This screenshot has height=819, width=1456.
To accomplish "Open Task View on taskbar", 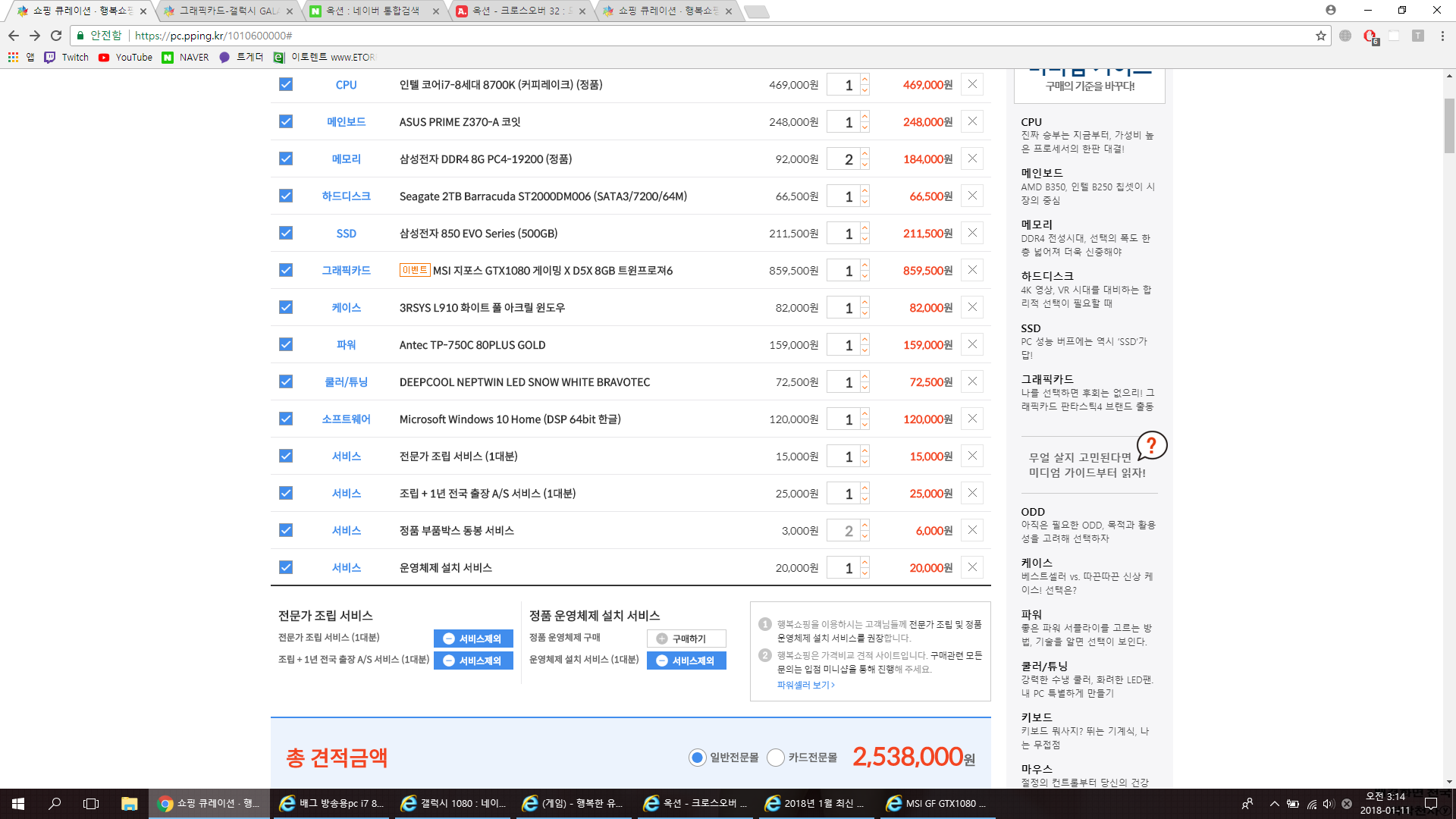I will 91,803.
